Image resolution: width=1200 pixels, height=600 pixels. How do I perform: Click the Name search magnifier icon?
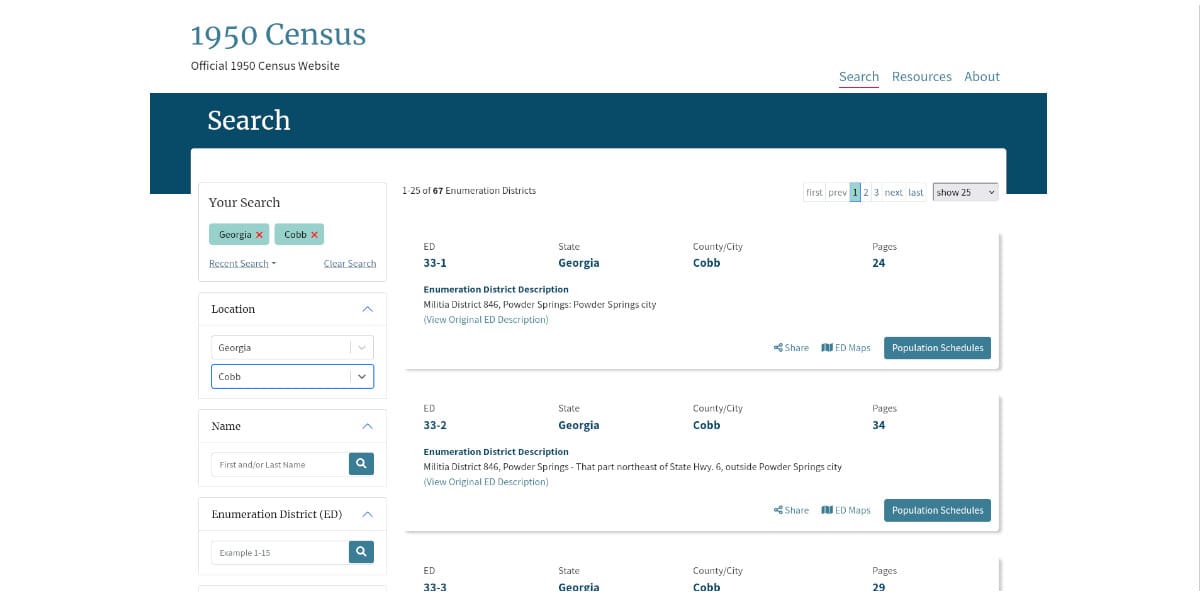[361, 464]
